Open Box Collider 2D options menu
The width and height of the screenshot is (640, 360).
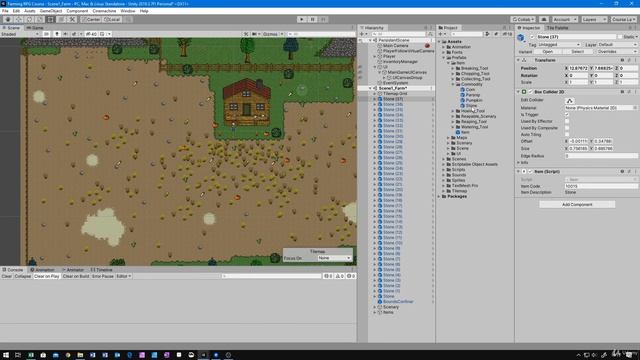pyautogui.click(x=636, y=92)
